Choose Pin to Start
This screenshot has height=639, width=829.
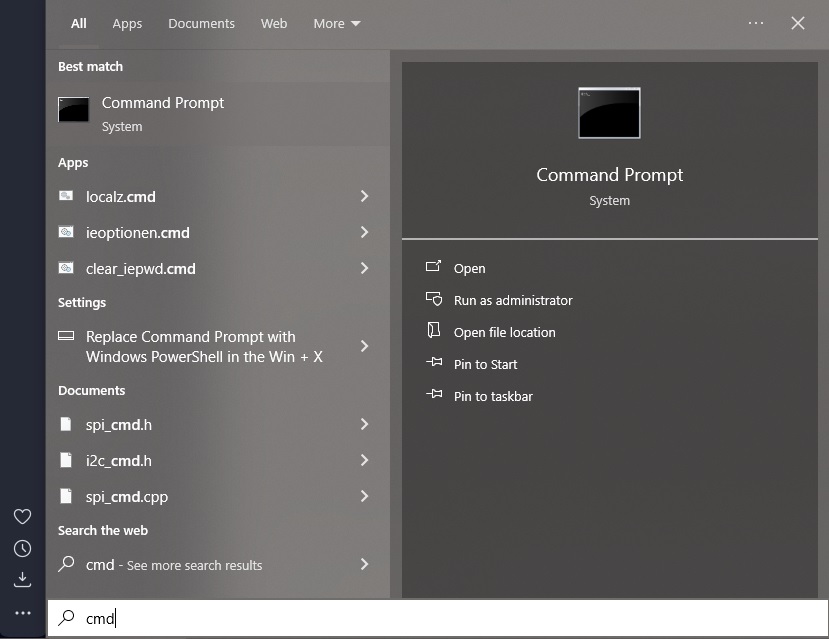click(x=485, y=365)
